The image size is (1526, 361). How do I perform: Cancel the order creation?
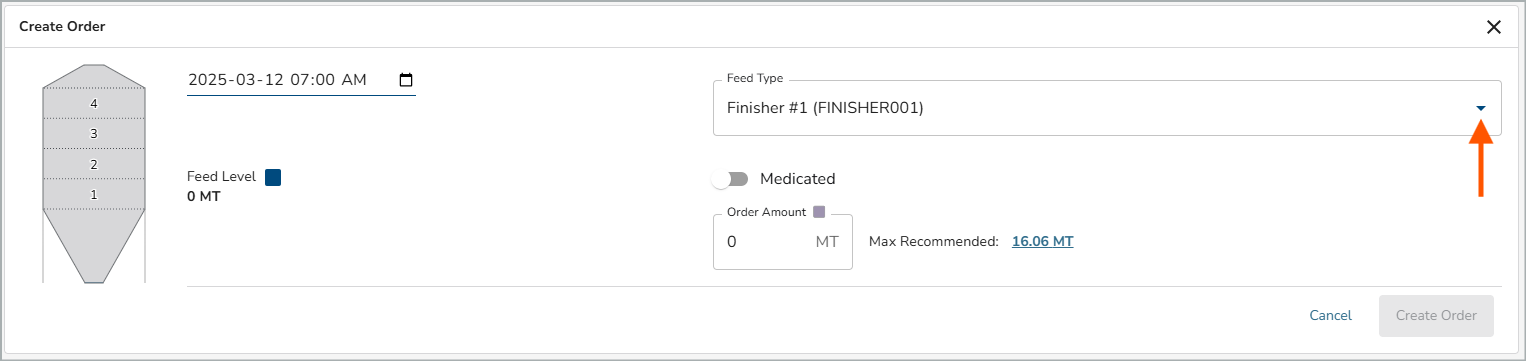(x=1330, y=316)
